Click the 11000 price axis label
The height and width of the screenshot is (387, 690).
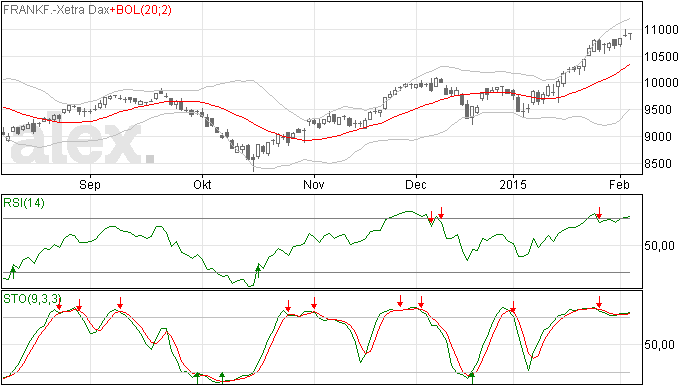661,30
